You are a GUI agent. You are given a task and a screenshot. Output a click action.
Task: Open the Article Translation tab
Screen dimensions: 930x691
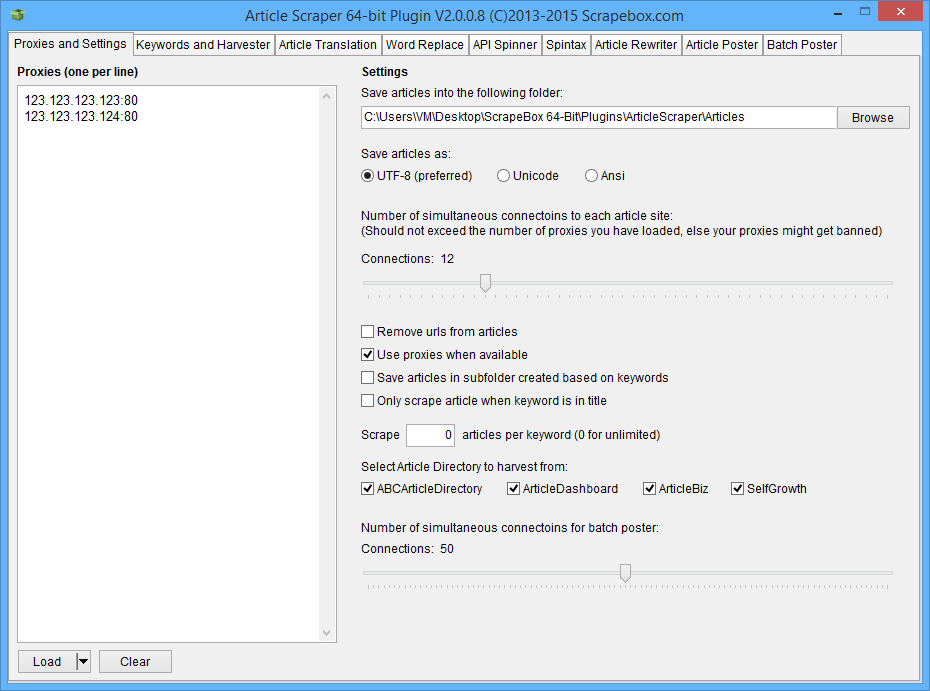(x=328, y=45)
